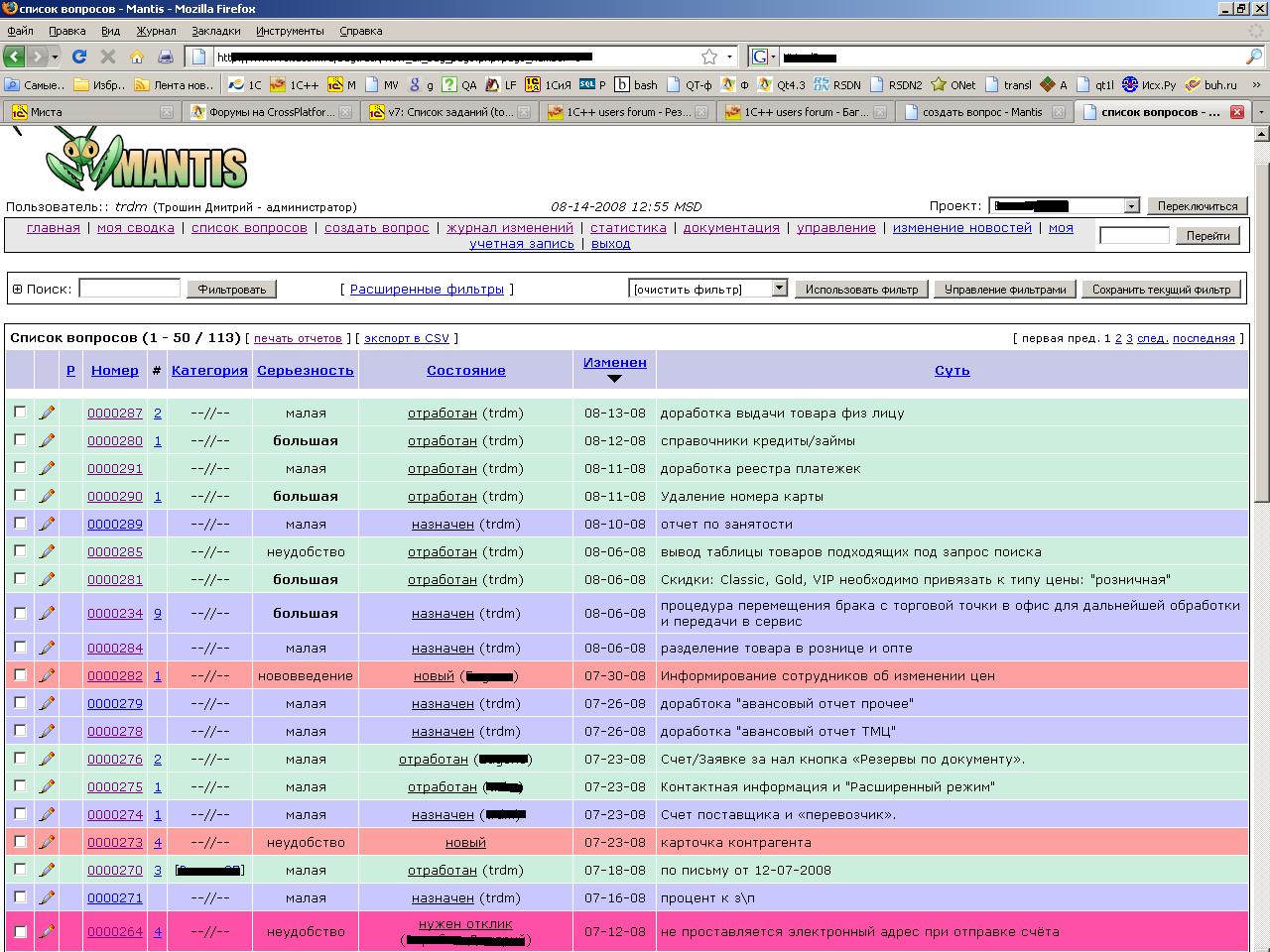Viewport: 1270px width, 952px height.
Task: Click the pencil edit icon for issue 0000282
Action: coord(47,675)
